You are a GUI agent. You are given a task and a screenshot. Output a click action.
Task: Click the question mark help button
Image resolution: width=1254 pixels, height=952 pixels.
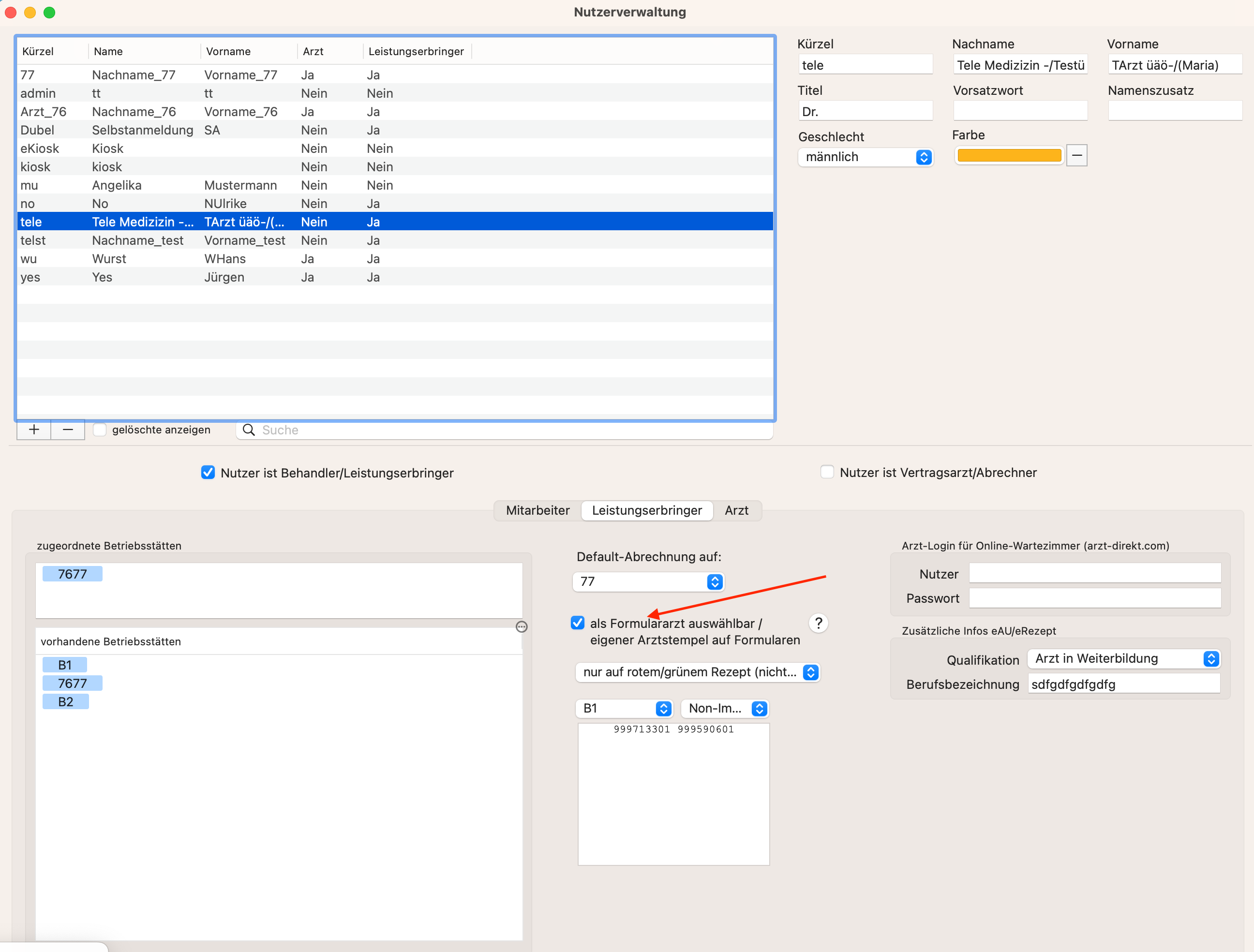point(818,623)
